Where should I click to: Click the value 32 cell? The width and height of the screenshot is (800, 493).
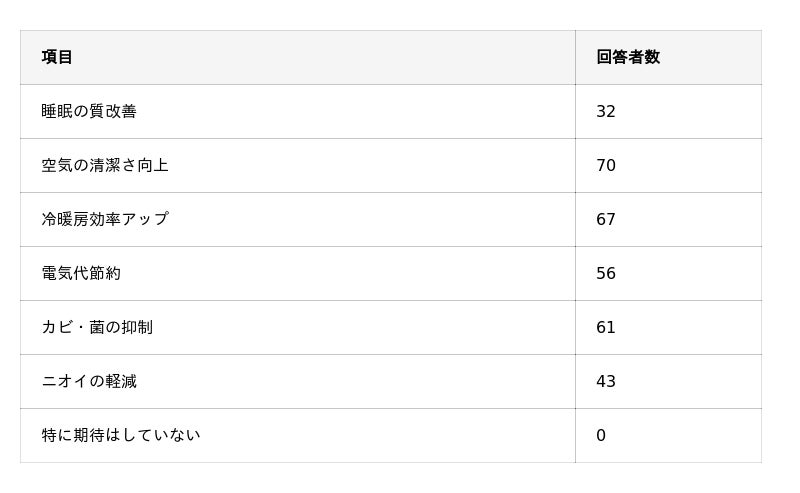tap(667, 111)
